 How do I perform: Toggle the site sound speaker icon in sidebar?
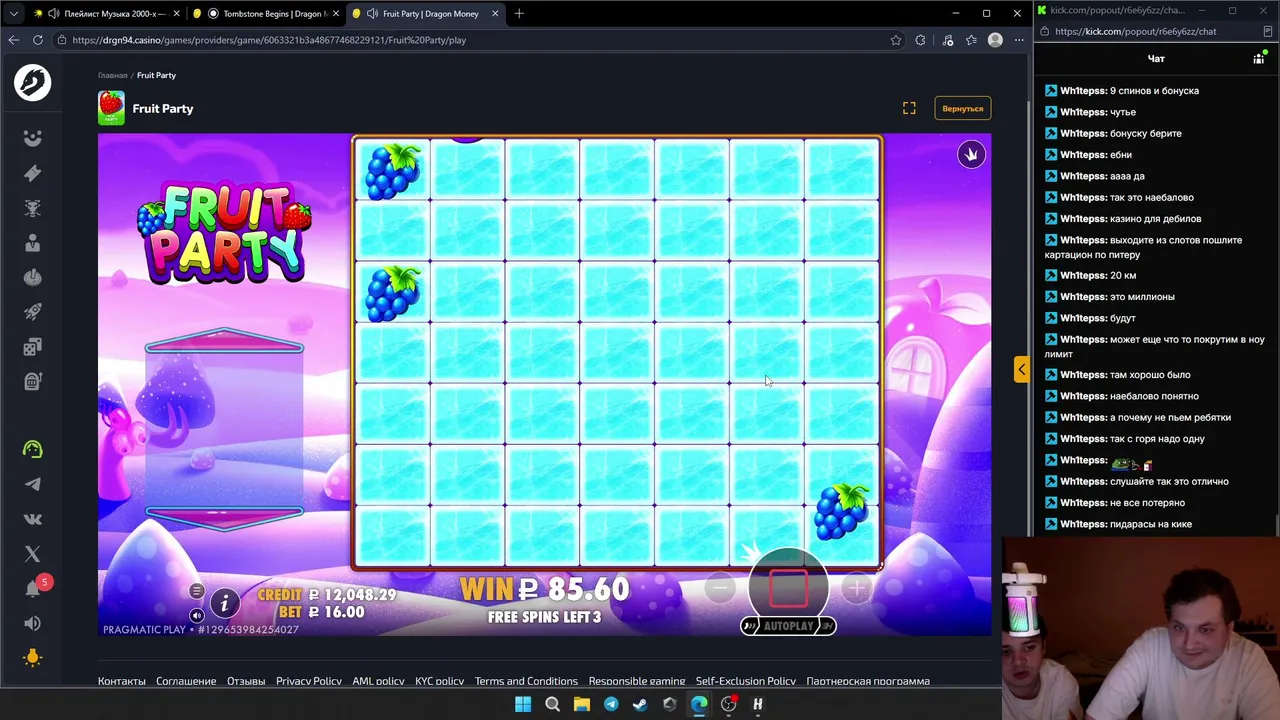(32, 623)
